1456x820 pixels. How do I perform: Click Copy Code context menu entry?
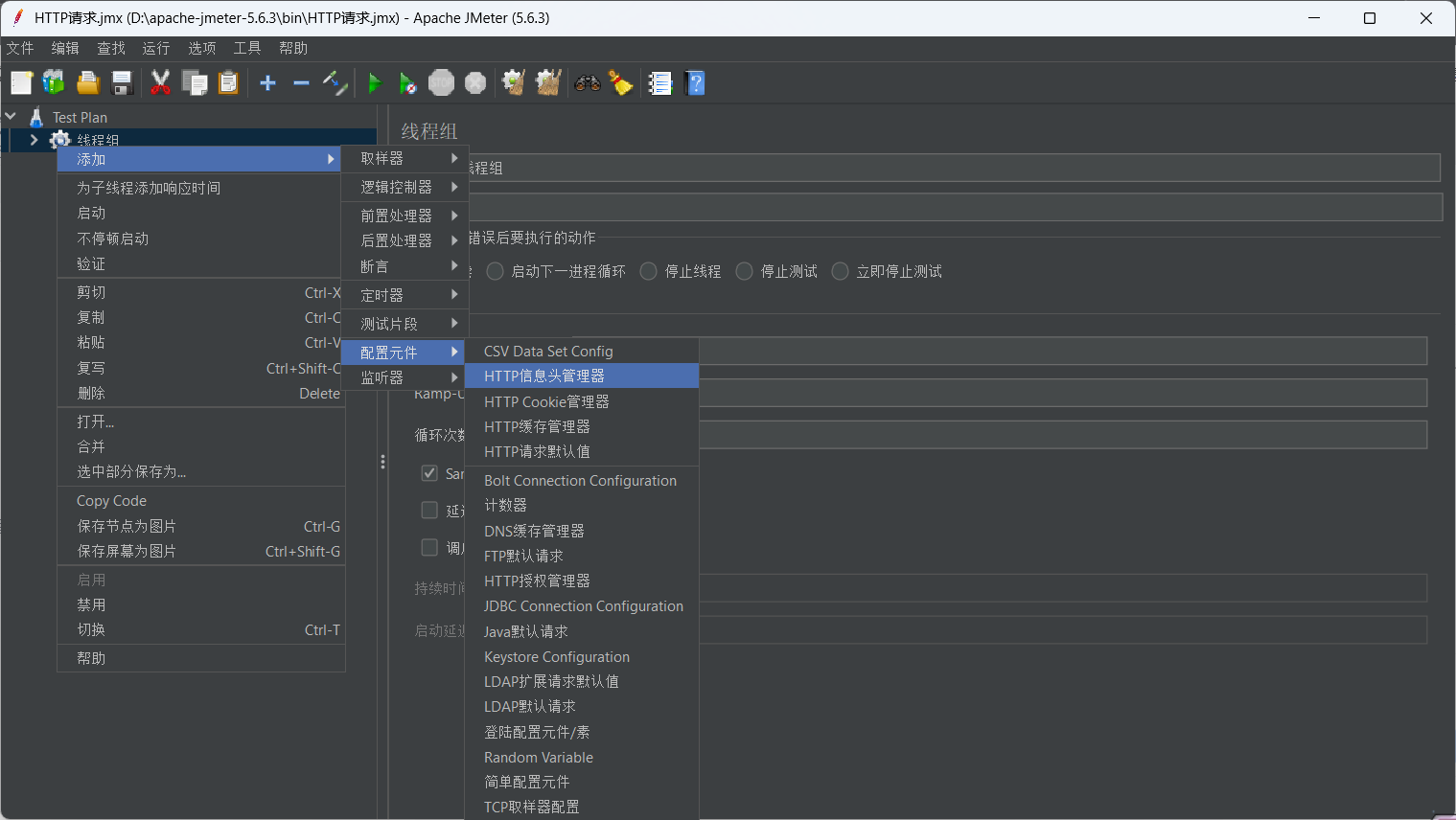pos(201,501)
